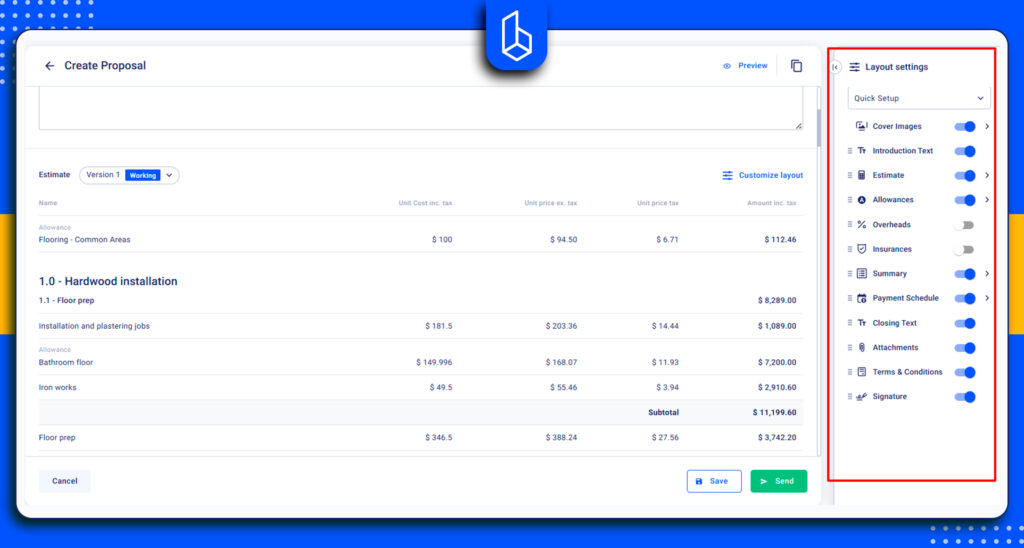This screenshot has height=548, width=1024.
Task: Click inside the text area above Estimate
Action: [421, 108]
